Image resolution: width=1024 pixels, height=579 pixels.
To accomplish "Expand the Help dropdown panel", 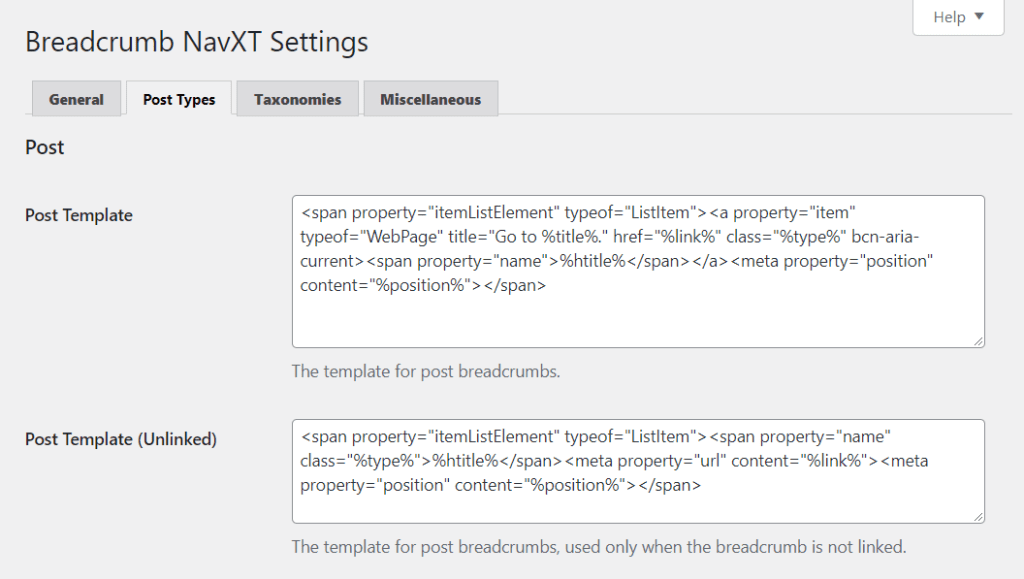I will [957, 16].
